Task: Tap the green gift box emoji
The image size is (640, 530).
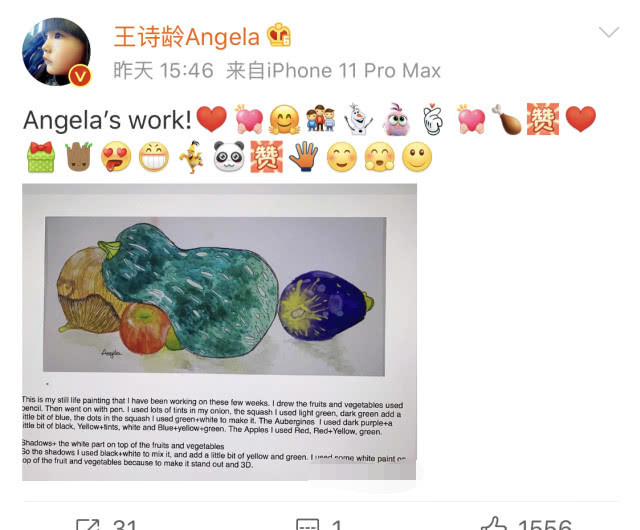Action: (41, 157)
